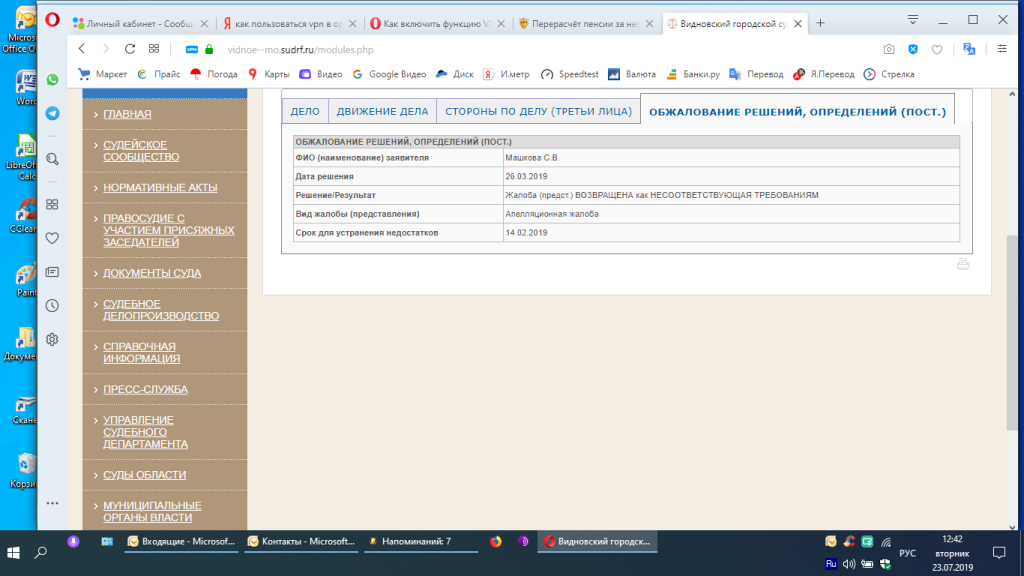Open Firefox from the Windows taskbar
Image resolution: width=1024 pixels, height=576 pixels.
click(495, 541)
